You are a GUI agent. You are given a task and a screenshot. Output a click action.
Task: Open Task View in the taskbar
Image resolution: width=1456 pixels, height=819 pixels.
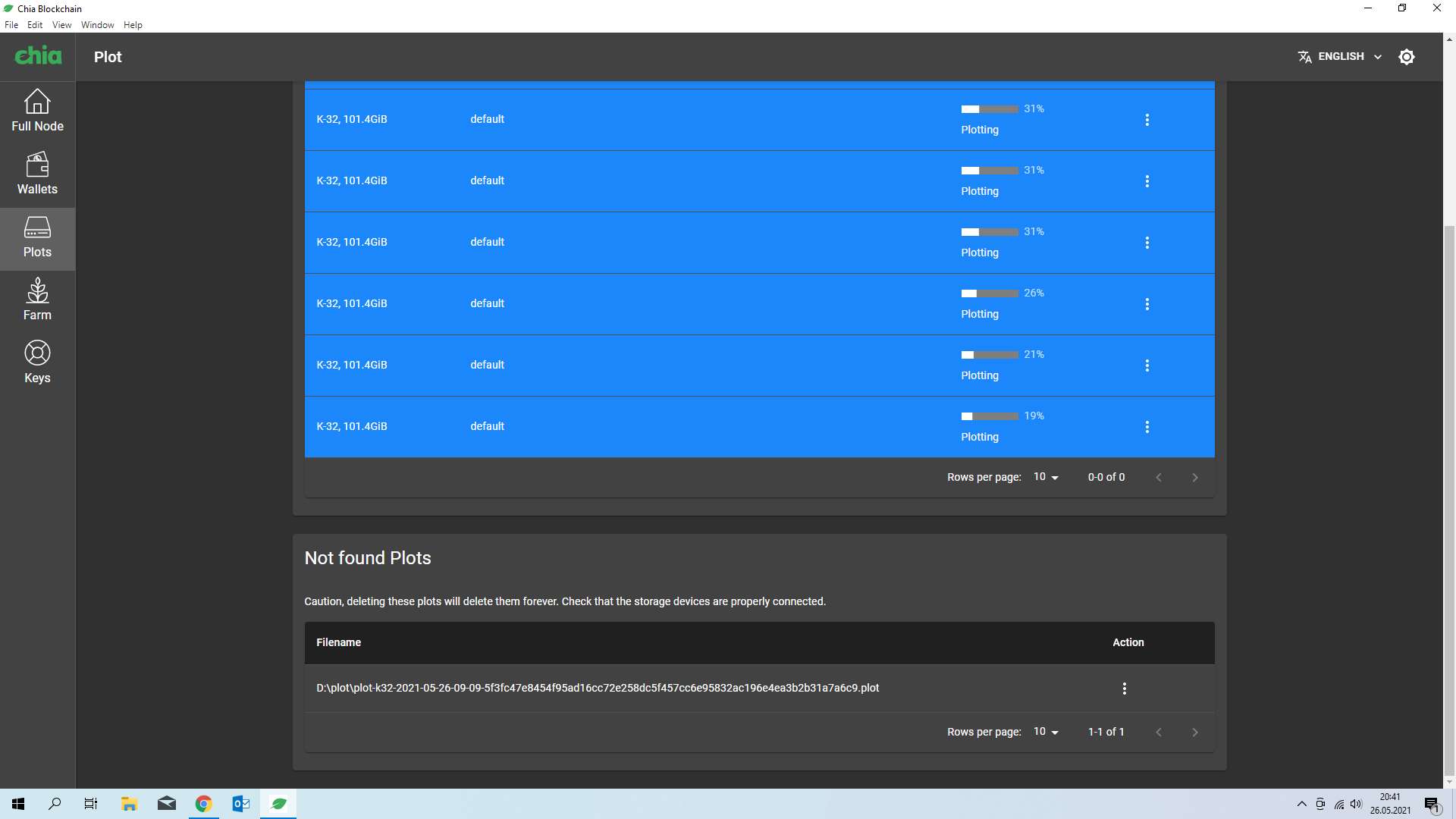[91, 804]
